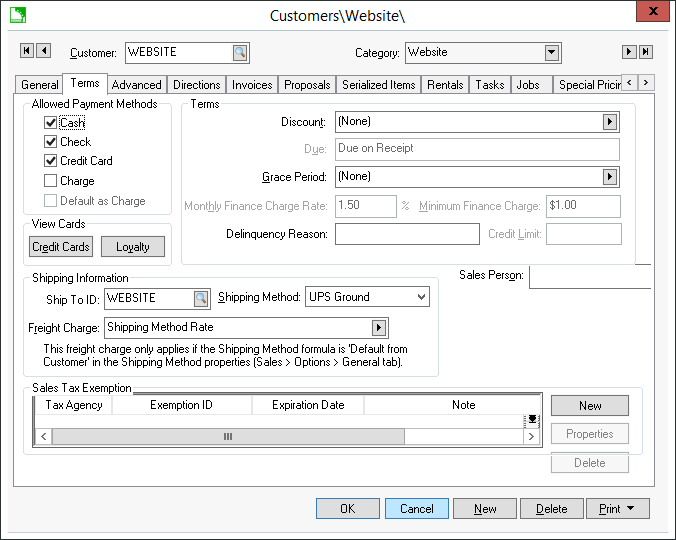Click the Delinquency Reason text field
The width and height of the screenshot is (676, 540).
click(x=407, y=234)
